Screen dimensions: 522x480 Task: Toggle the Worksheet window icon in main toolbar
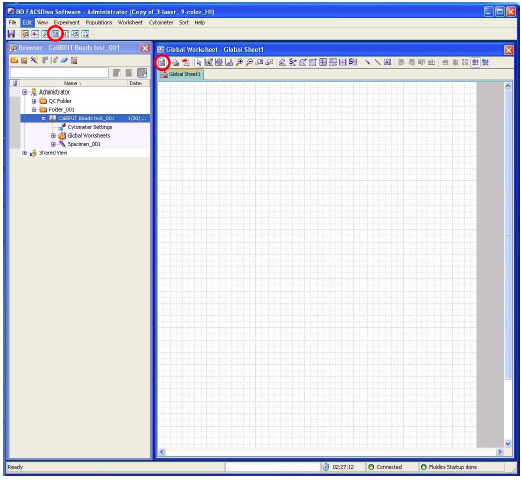point(55,34)
